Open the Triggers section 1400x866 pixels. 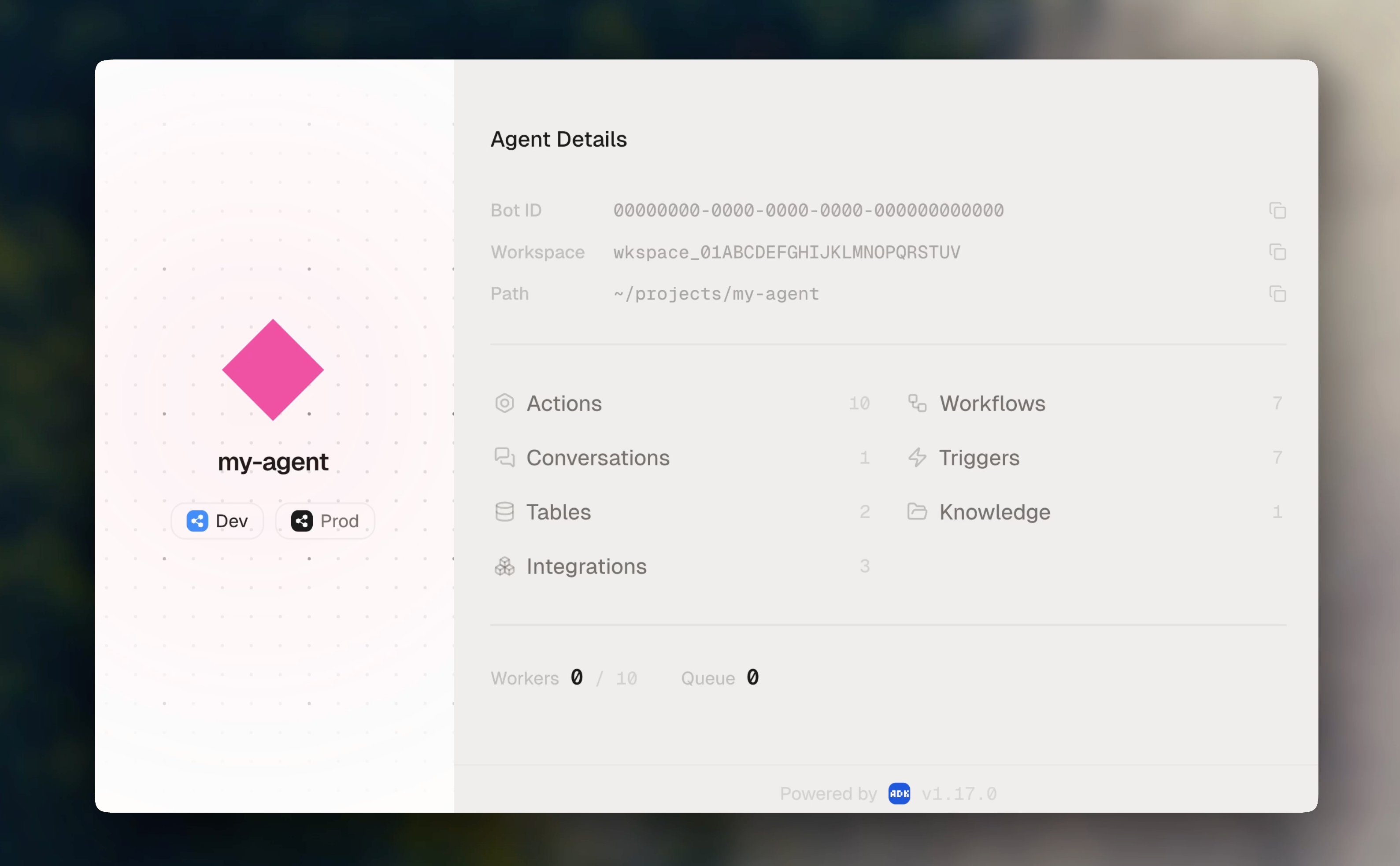[1095, 457]
